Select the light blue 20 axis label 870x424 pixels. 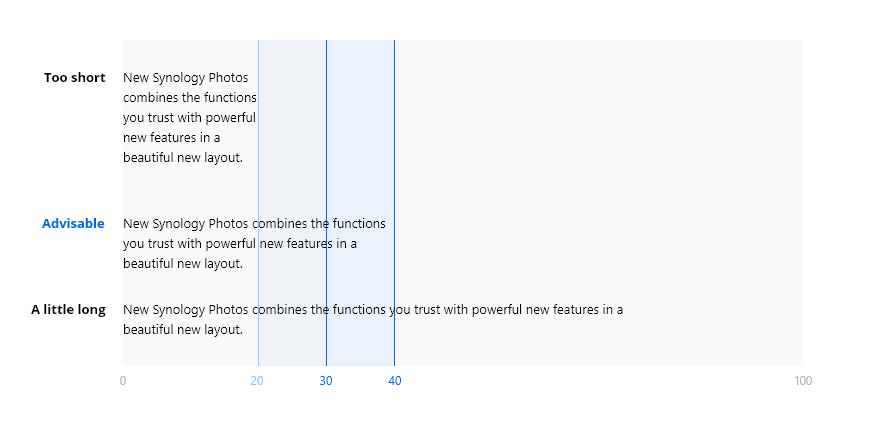coord(257,381)
